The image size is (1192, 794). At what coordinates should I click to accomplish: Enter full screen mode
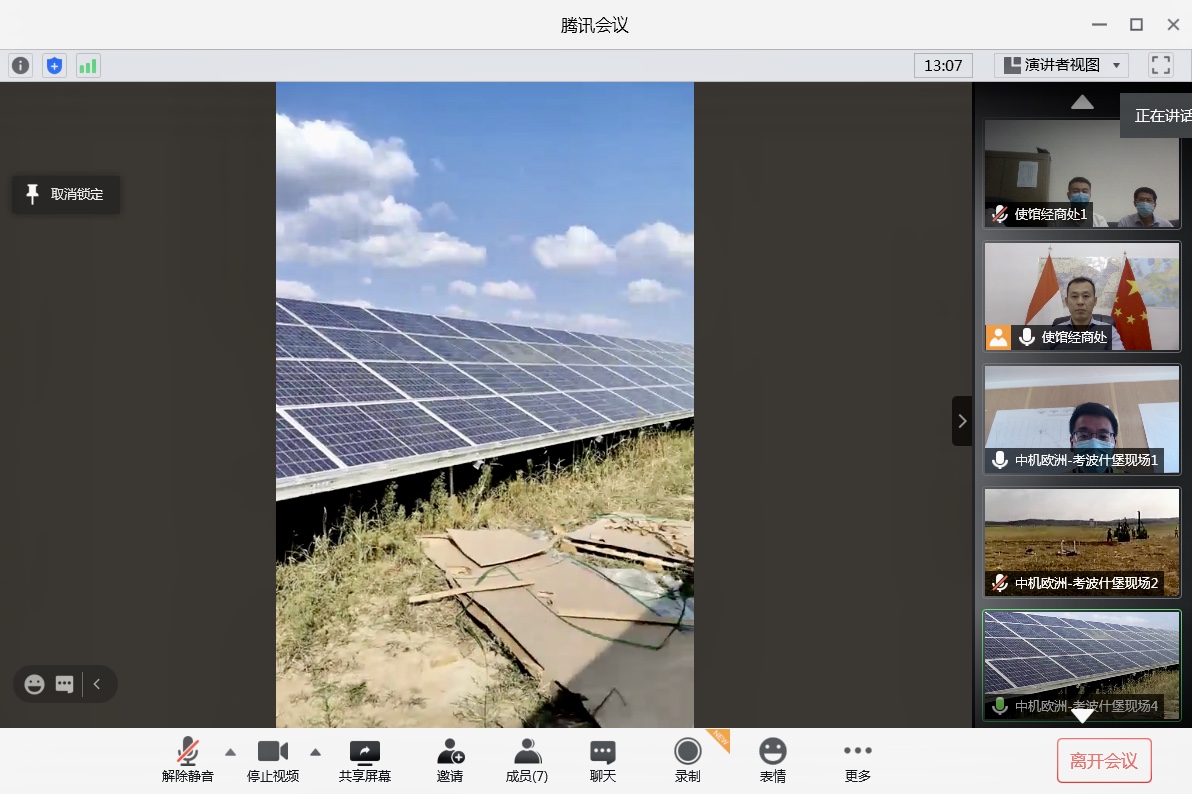[x=1160, y=65]
